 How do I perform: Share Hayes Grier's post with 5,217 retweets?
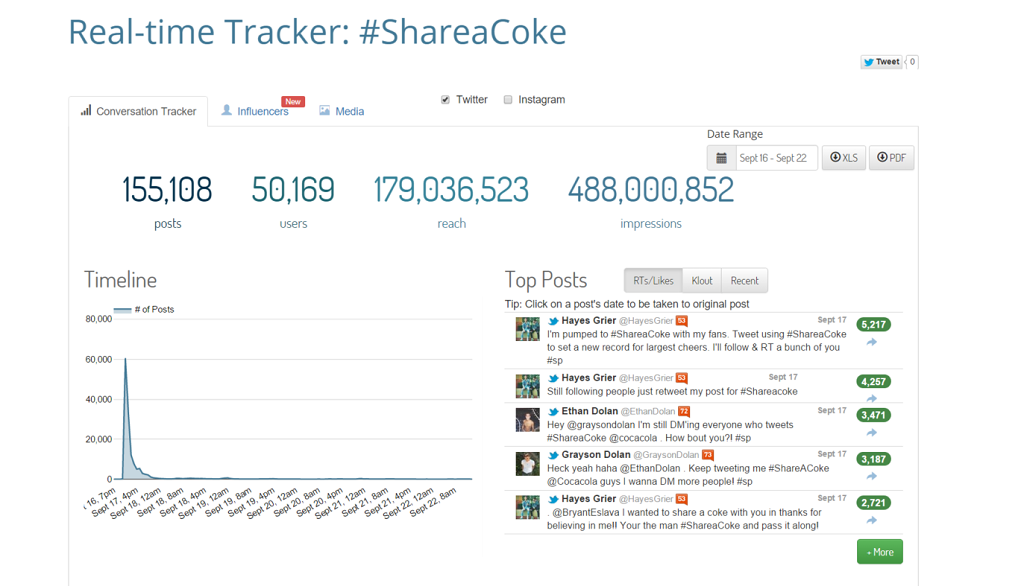click(x=872, y=342)
